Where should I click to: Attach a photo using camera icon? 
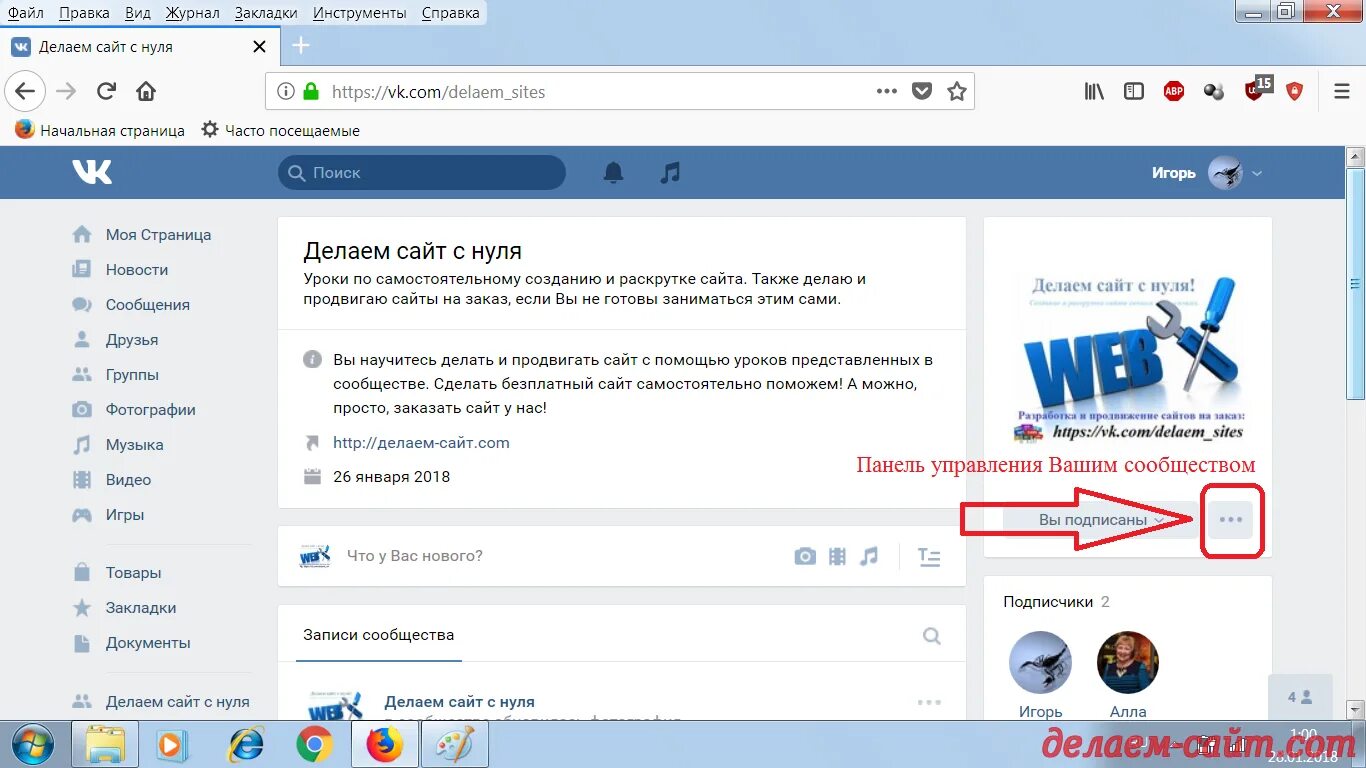point(805,556)
